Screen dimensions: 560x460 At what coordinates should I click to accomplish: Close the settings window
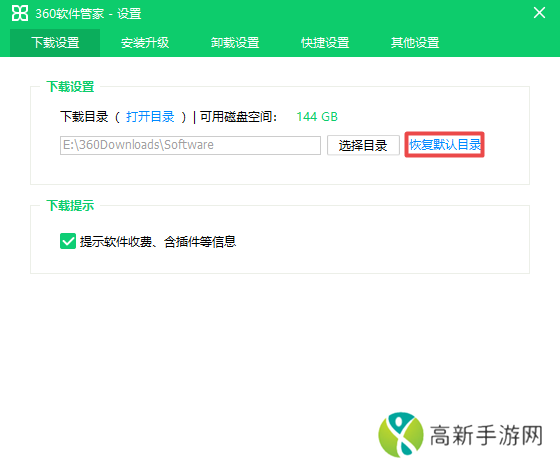click(x=539, y=13)
